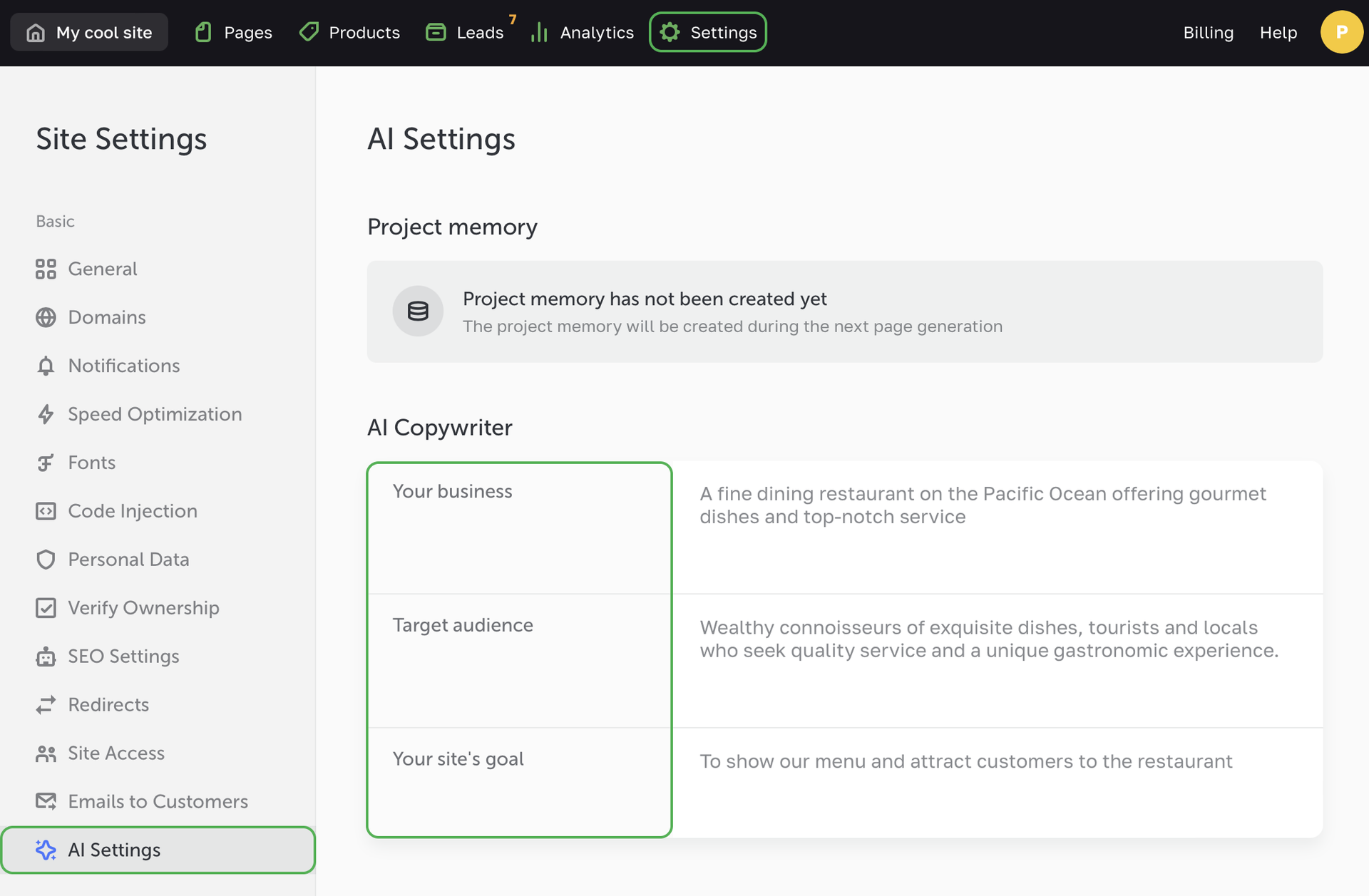The image size is (1369, 896).
Task: Open General site settings
Action: click(x=102, y=269)
